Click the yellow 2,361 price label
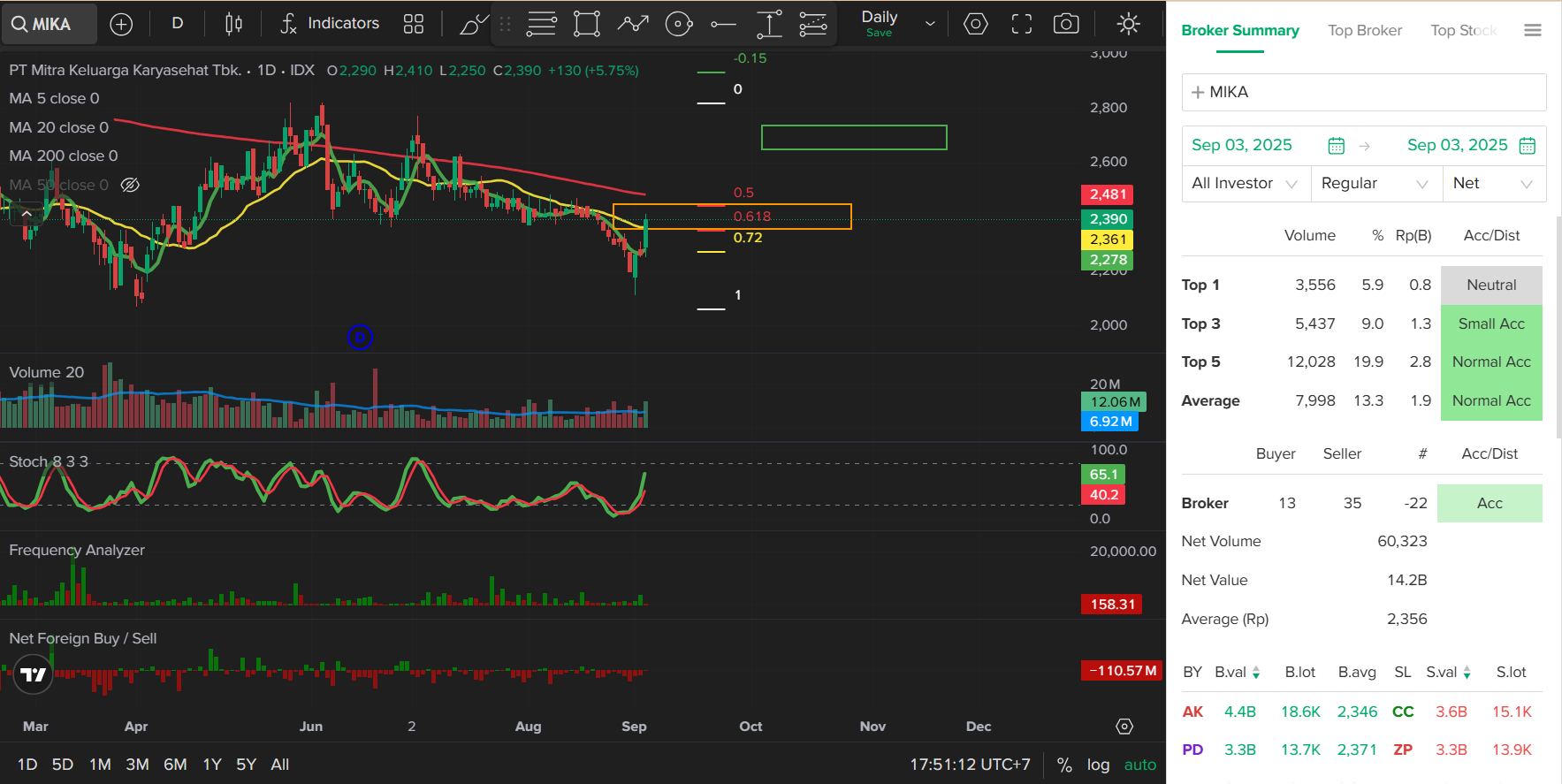This screenshot has height=784, width=1562. 1108,240
